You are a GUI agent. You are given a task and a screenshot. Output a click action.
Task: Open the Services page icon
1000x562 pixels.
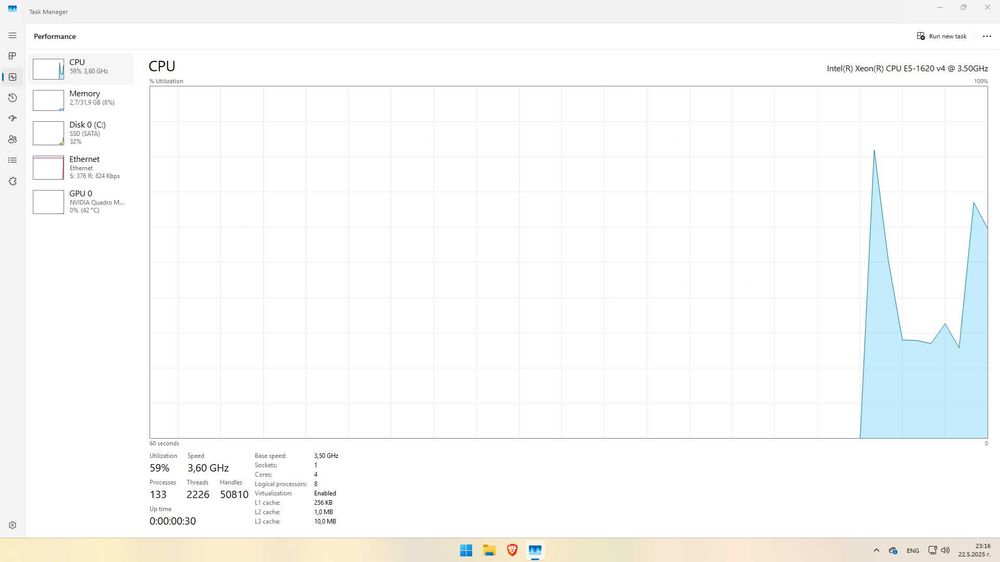click(12, 181)
